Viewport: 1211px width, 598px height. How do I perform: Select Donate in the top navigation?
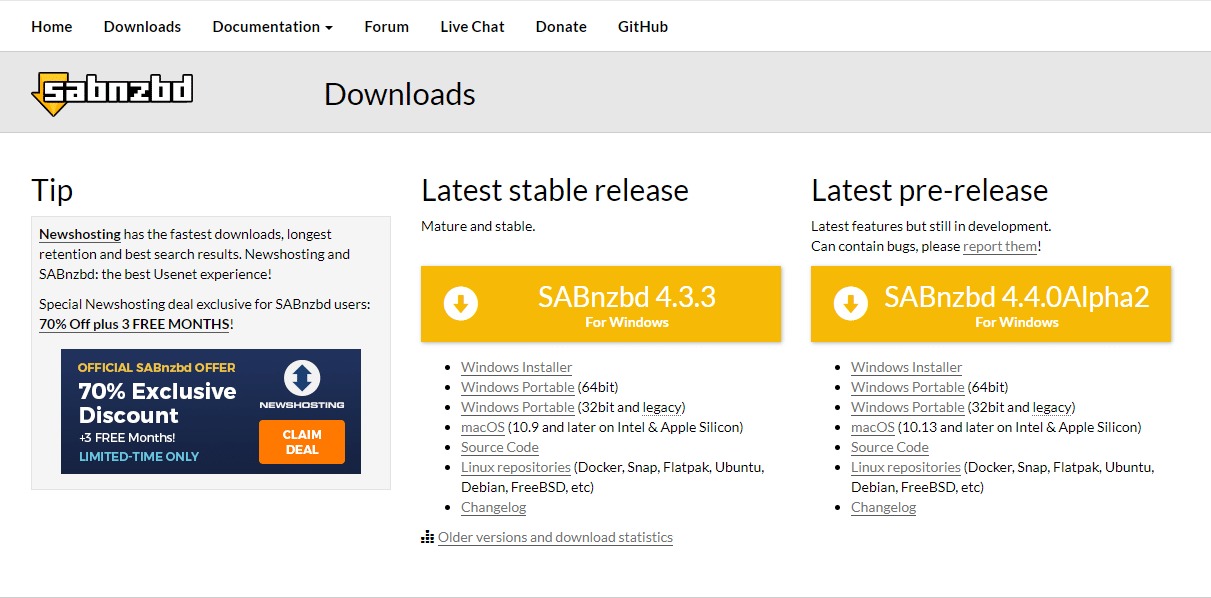coord(561,26)
